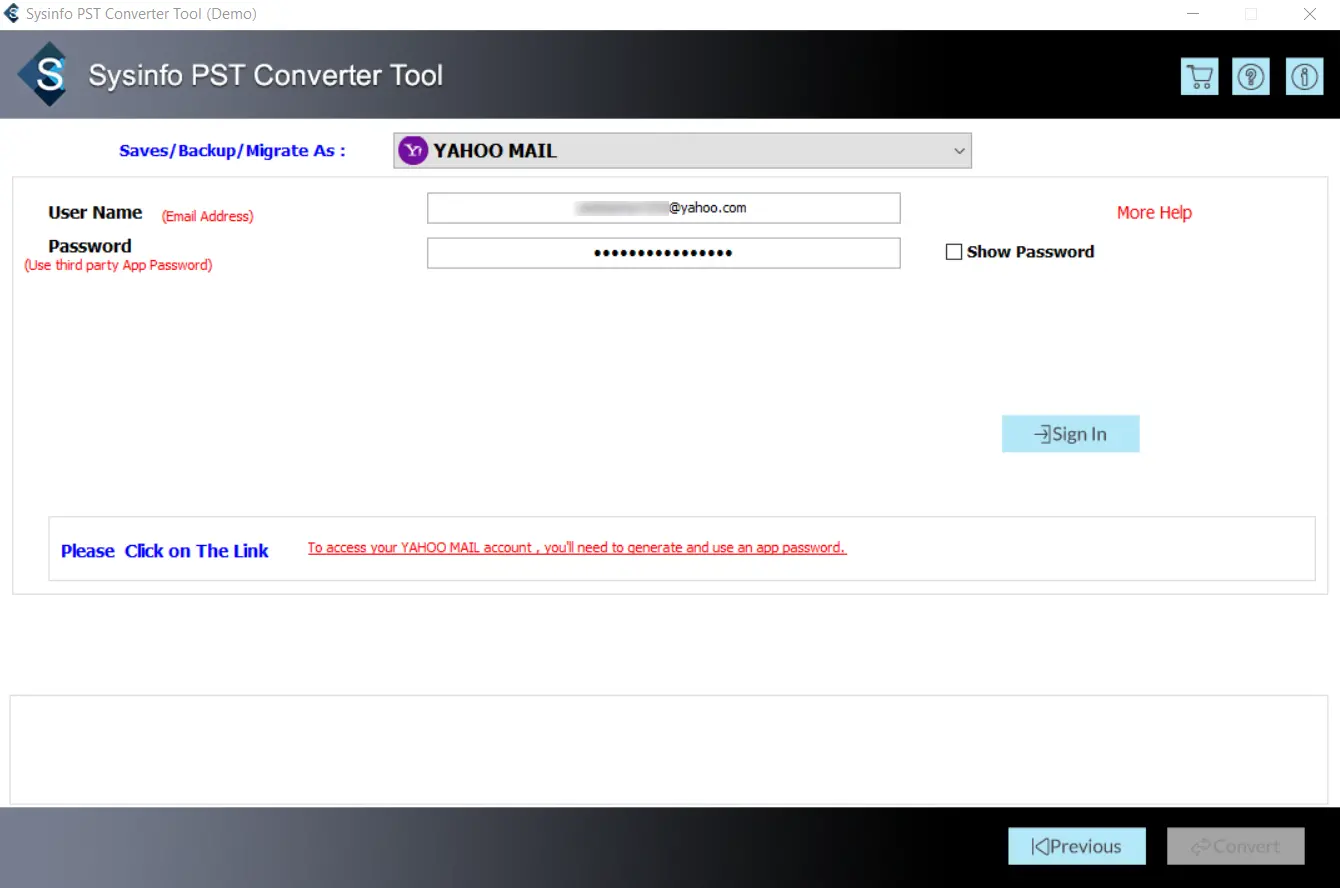Click the 'Saves/Backup/Migrate As :' label

click(x=232, y=151)
